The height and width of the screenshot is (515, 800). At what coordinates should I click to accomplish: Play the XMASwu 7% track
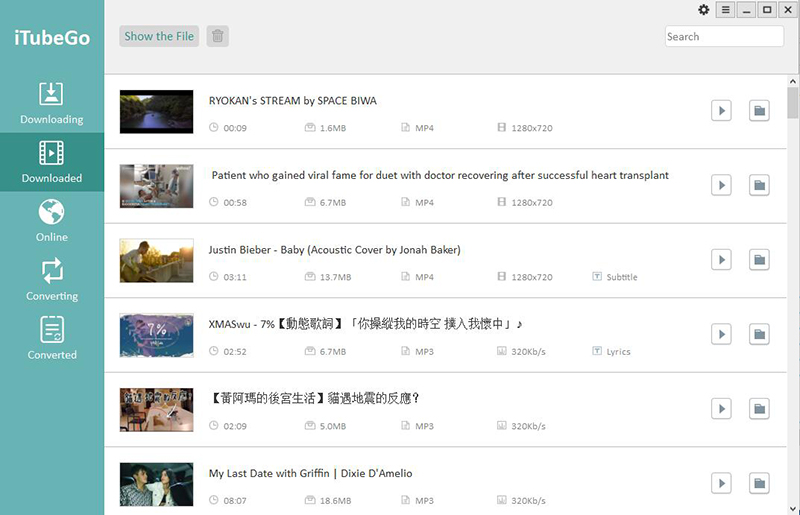pos(721,334)
